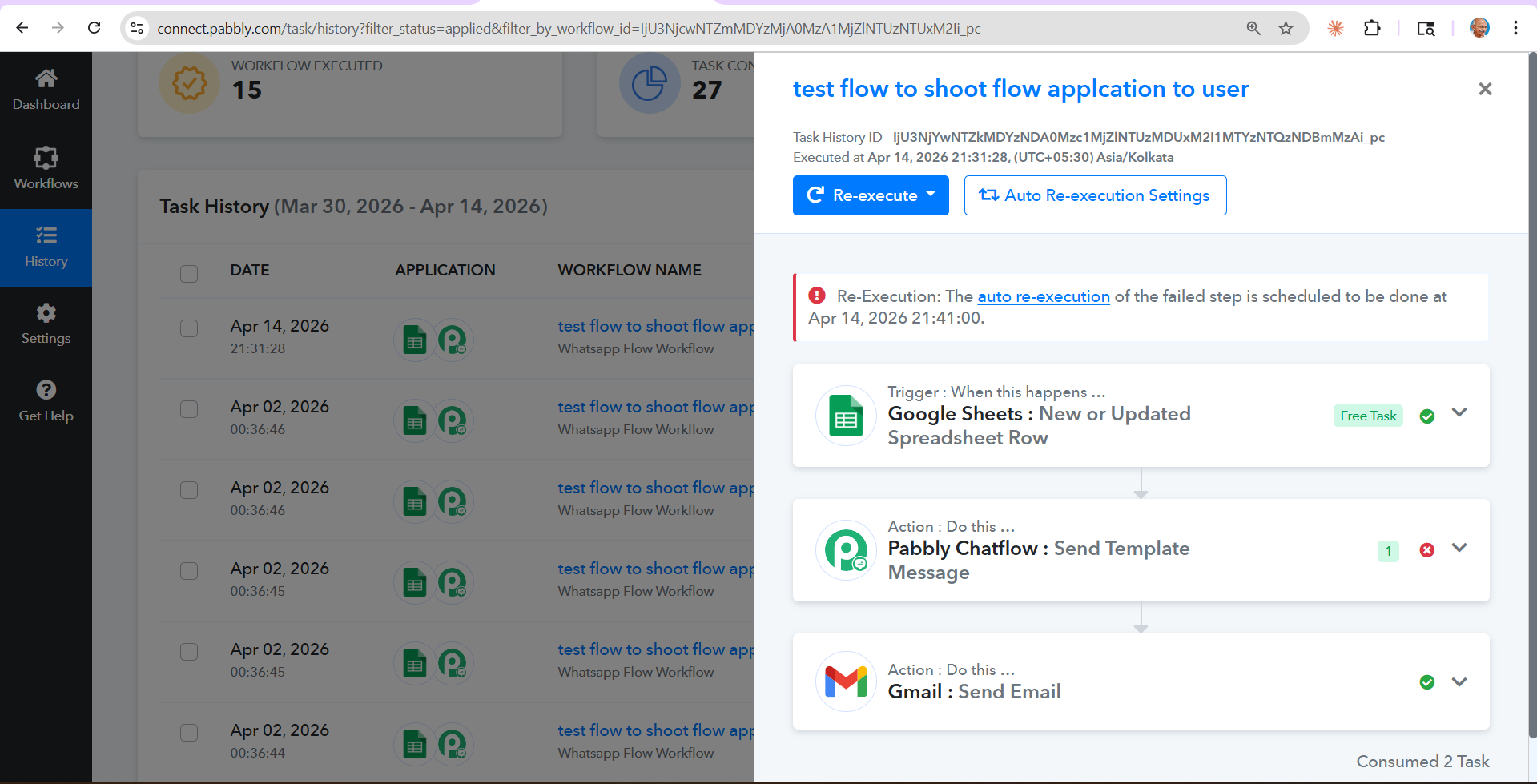The height and width of the screenshot is (784, 1537).
Task: Click the Task History ID text
Action: tap(1088, 137)
